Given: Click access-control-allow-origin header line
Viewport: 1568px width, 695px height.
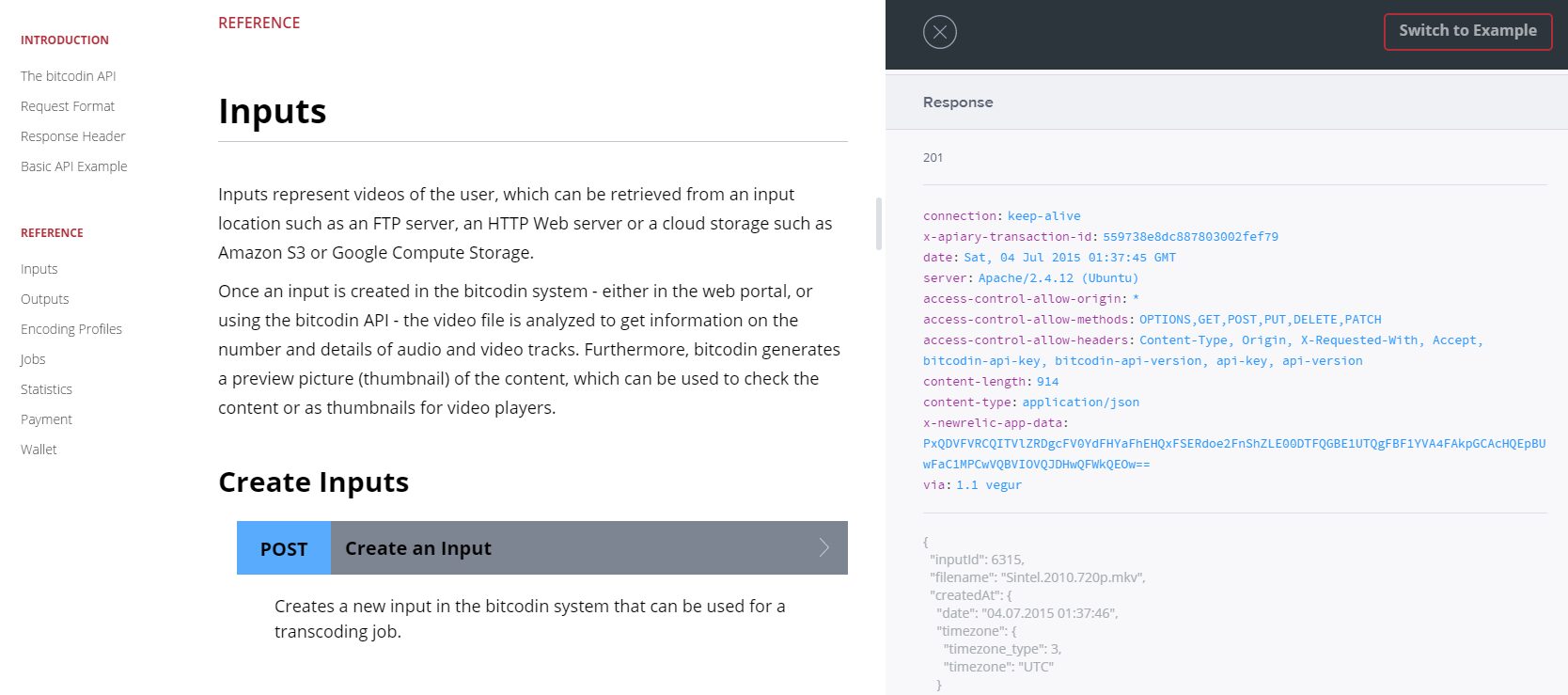Looking at the screenshot, I should pos(1031,299).
